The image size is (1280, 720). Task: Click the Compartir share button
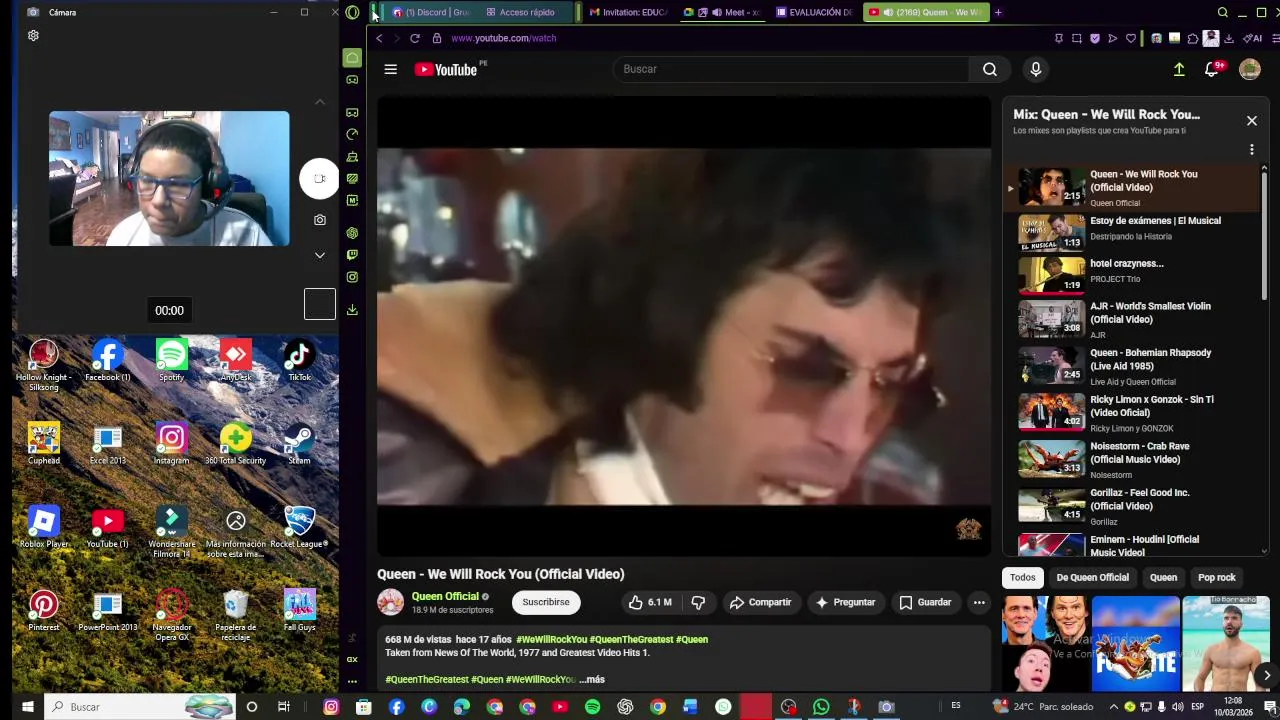tap(760, 602)
